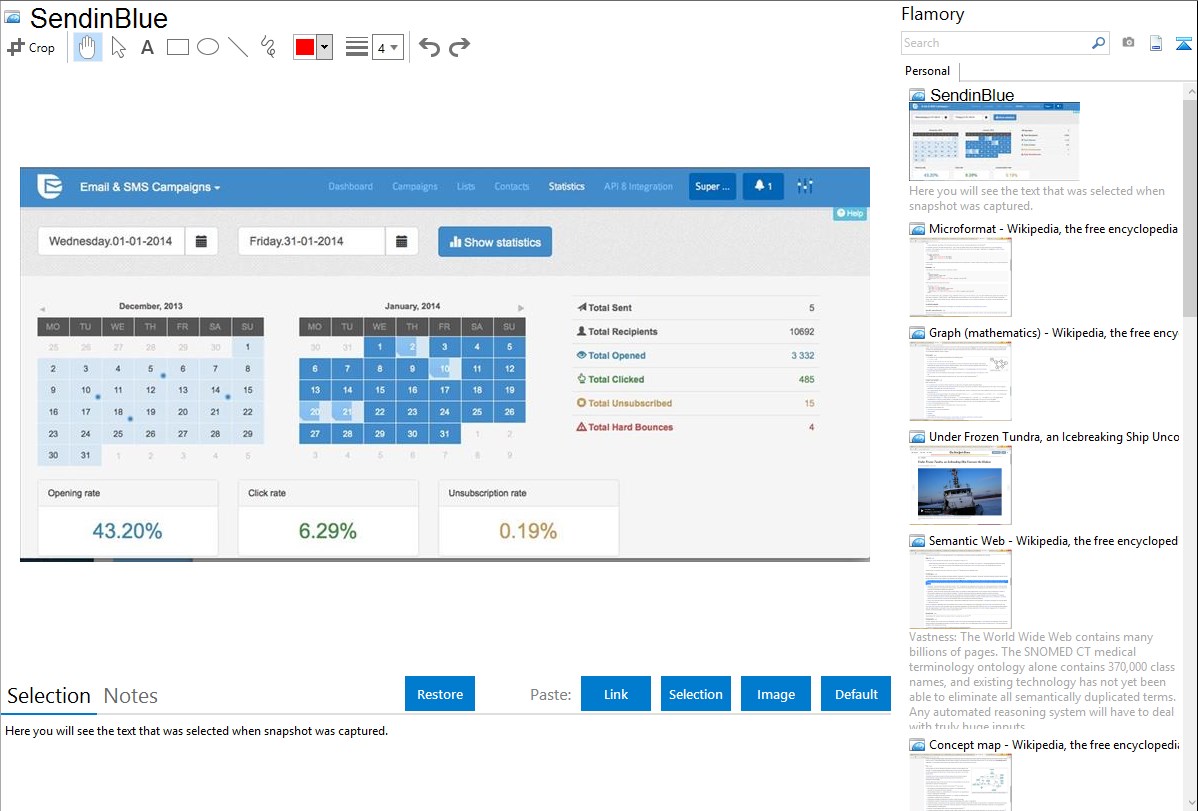Open the end date calendar icon
This screenshot has width=1198, height=811.
click(402, 242)
